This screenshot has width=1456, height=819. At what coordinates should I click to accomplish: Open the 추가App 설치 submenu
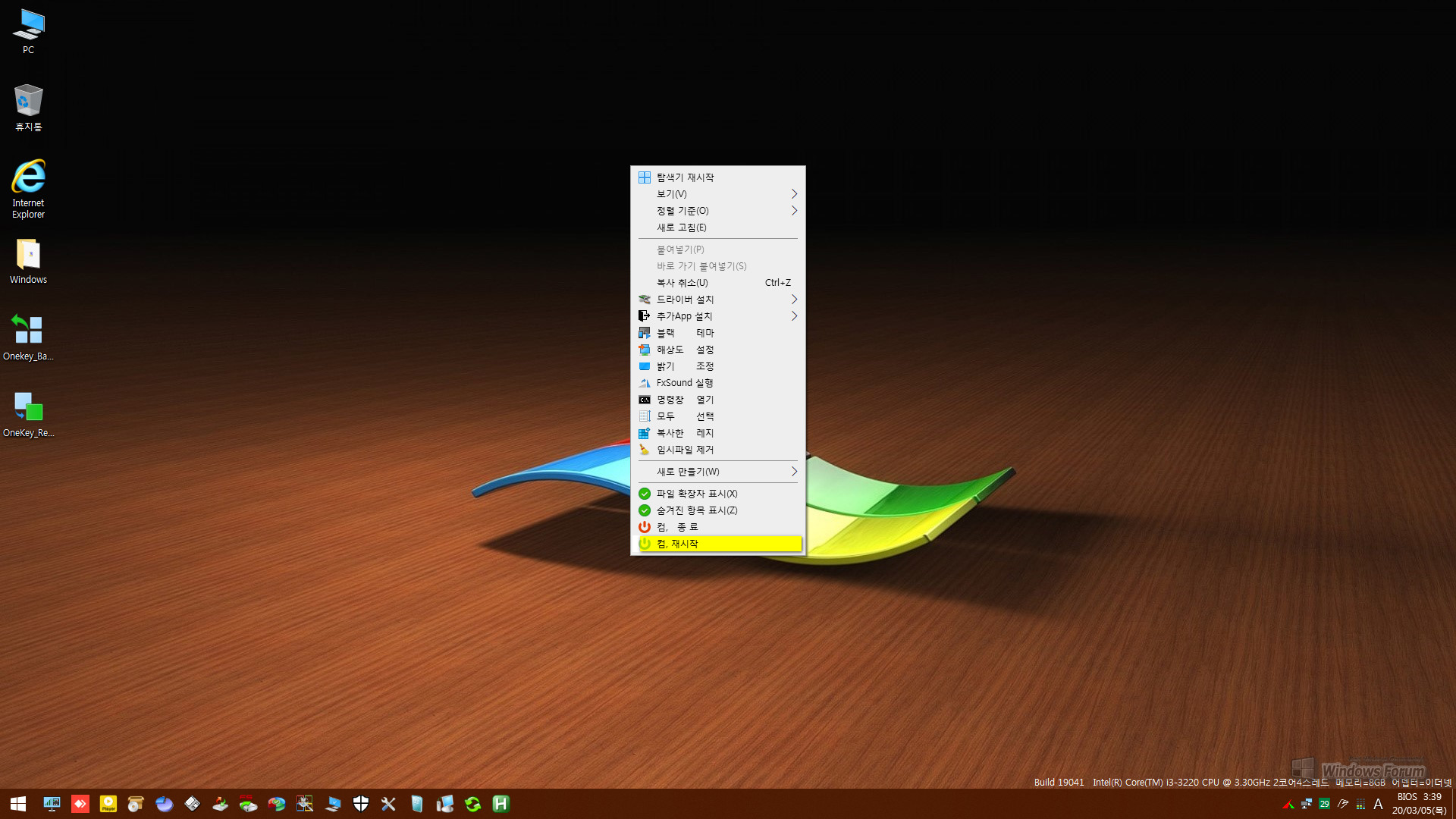(x=717, y=316)
